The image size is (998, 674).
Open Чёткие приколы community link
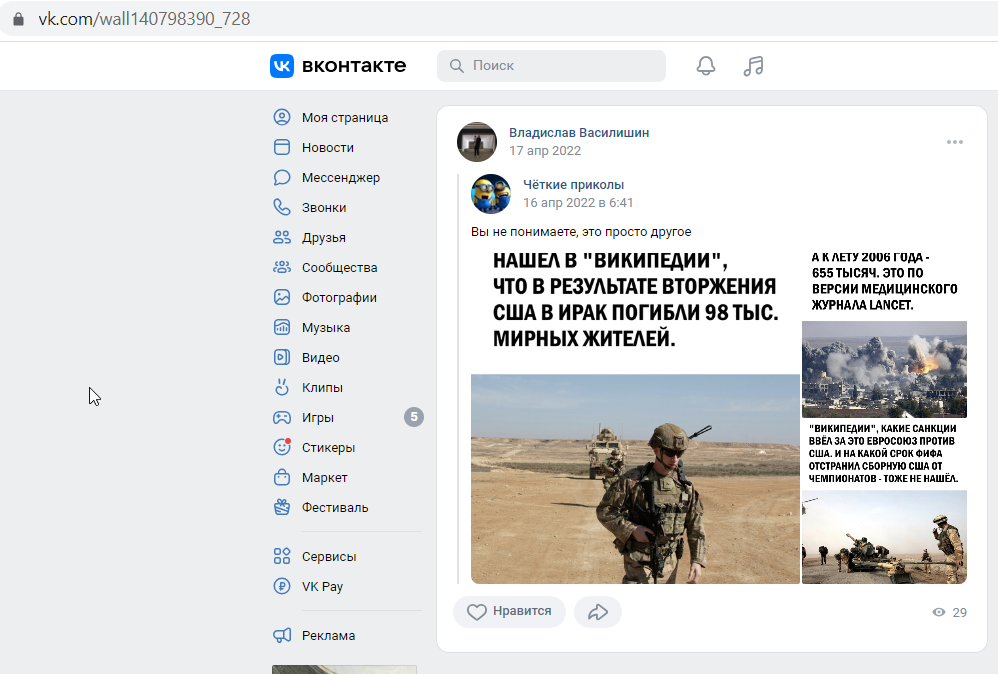pos(573,185)
